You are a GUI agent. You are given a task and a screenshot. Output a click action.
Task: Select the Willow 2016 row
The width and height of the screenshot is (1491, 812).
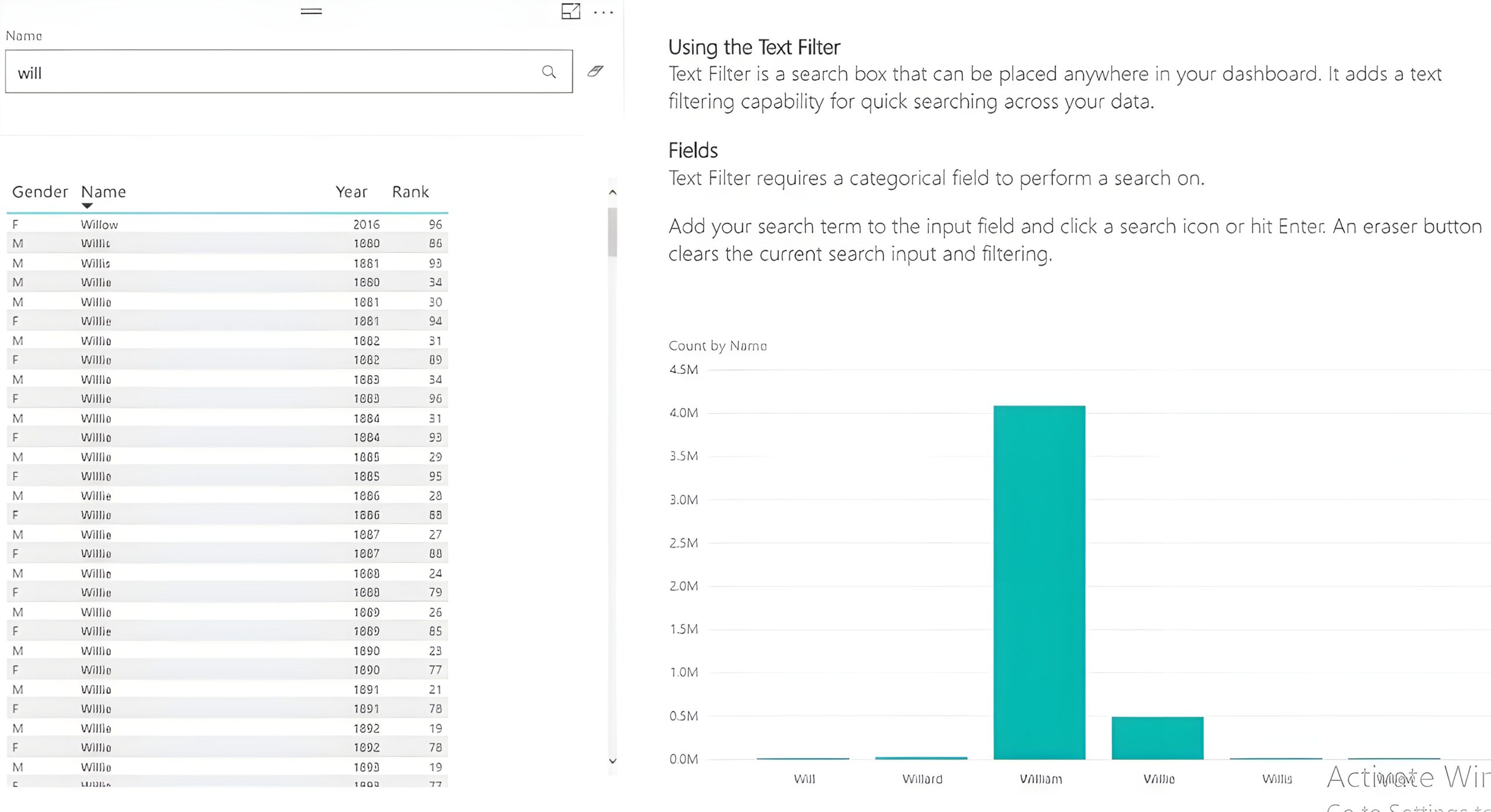click(x=227, y=224)
